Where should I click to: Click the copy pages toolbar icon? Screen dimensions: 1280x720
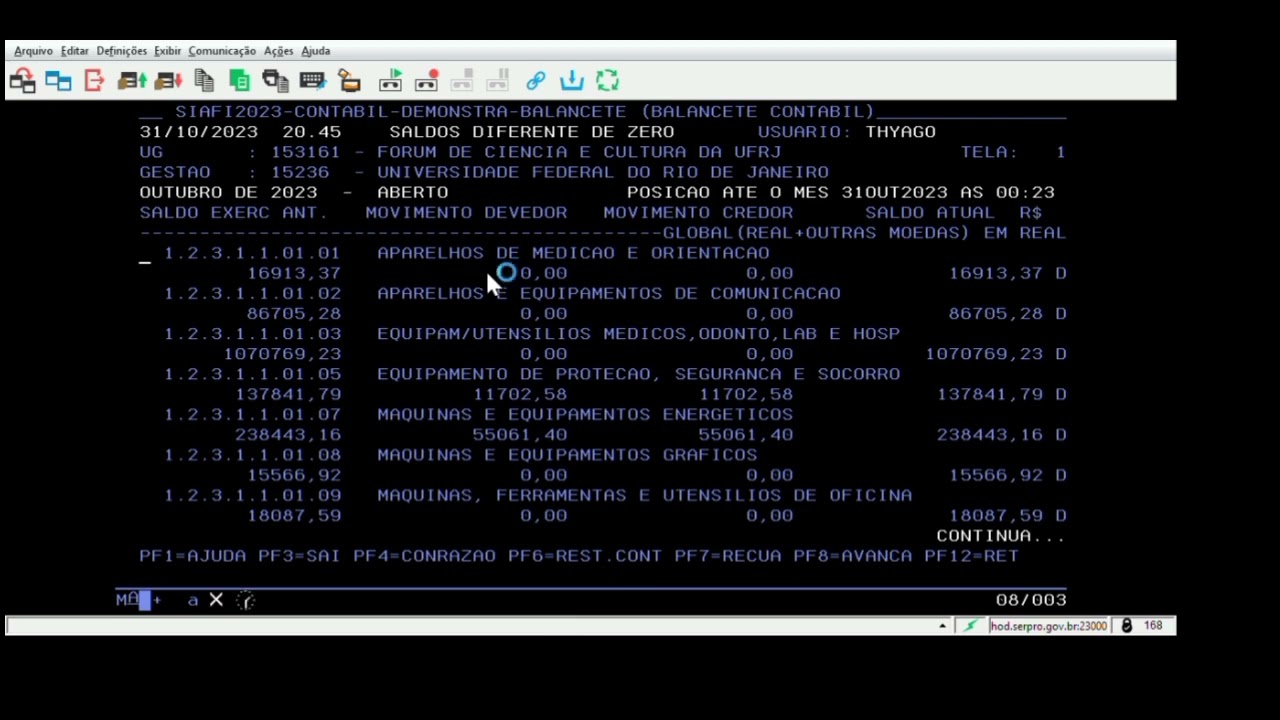(x=204, y=81)
